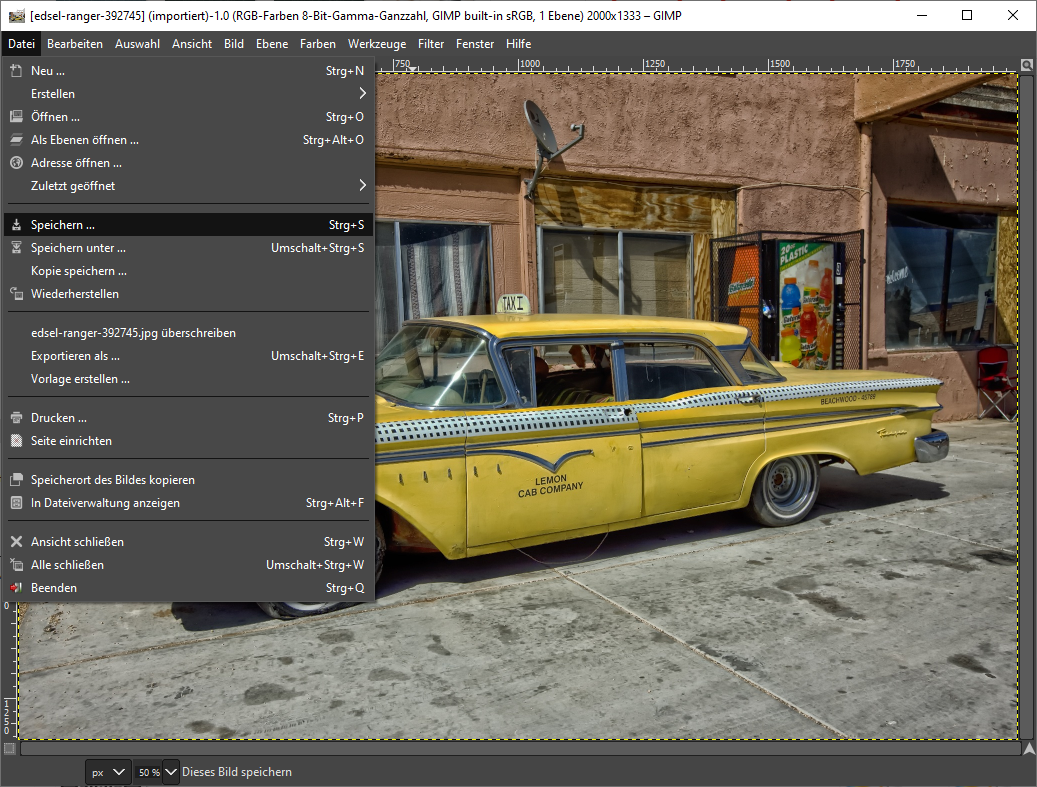This screenshot has width=1037, height=787.
Task: Click the Drucken printer icon
Action: [x=16, y=418]
